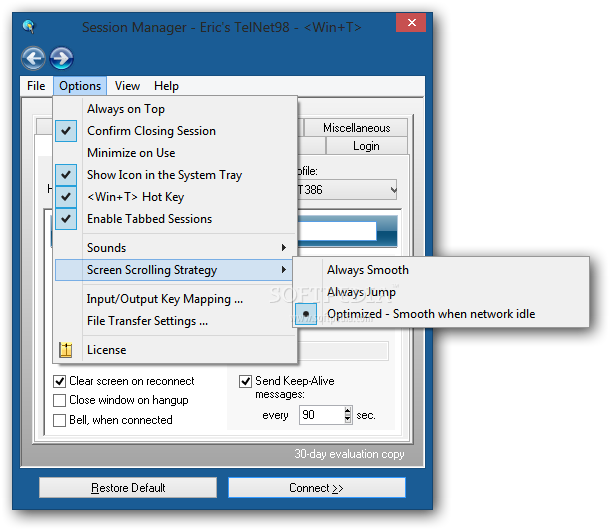Open the Help menu
Screen dimensions: 610x530
coord(166,86)
